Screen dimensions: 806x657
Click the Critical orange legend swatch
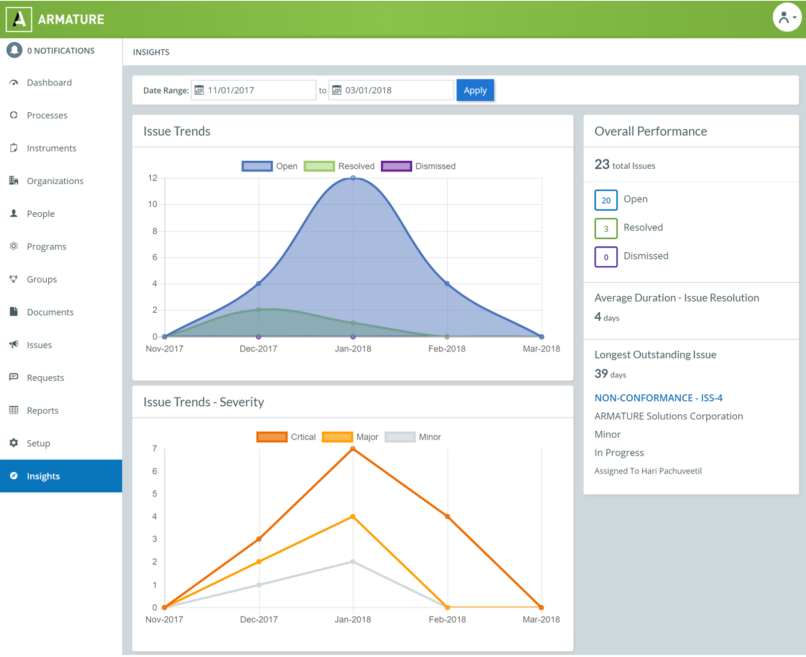click(x=272, y=437)
